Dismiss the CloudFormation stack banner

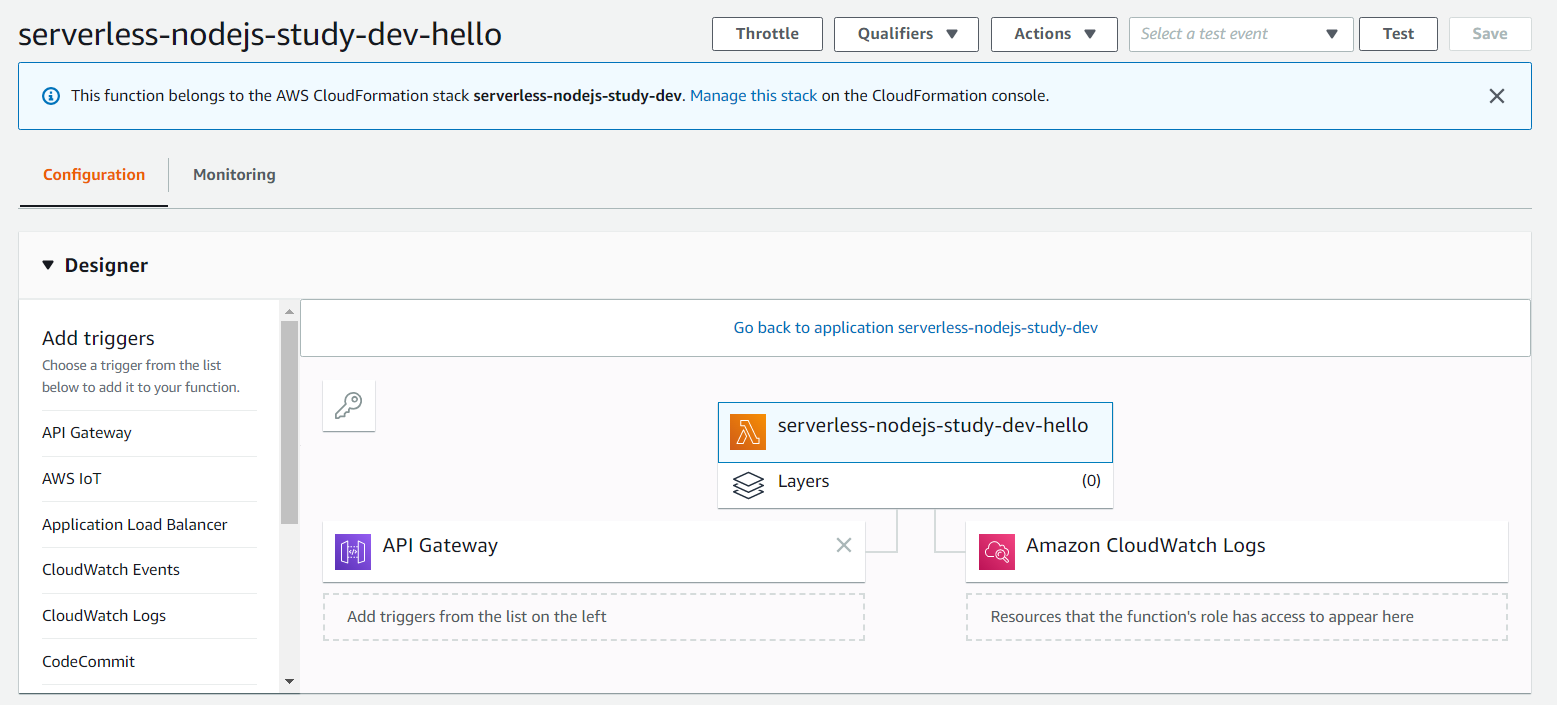[1497, 96]
